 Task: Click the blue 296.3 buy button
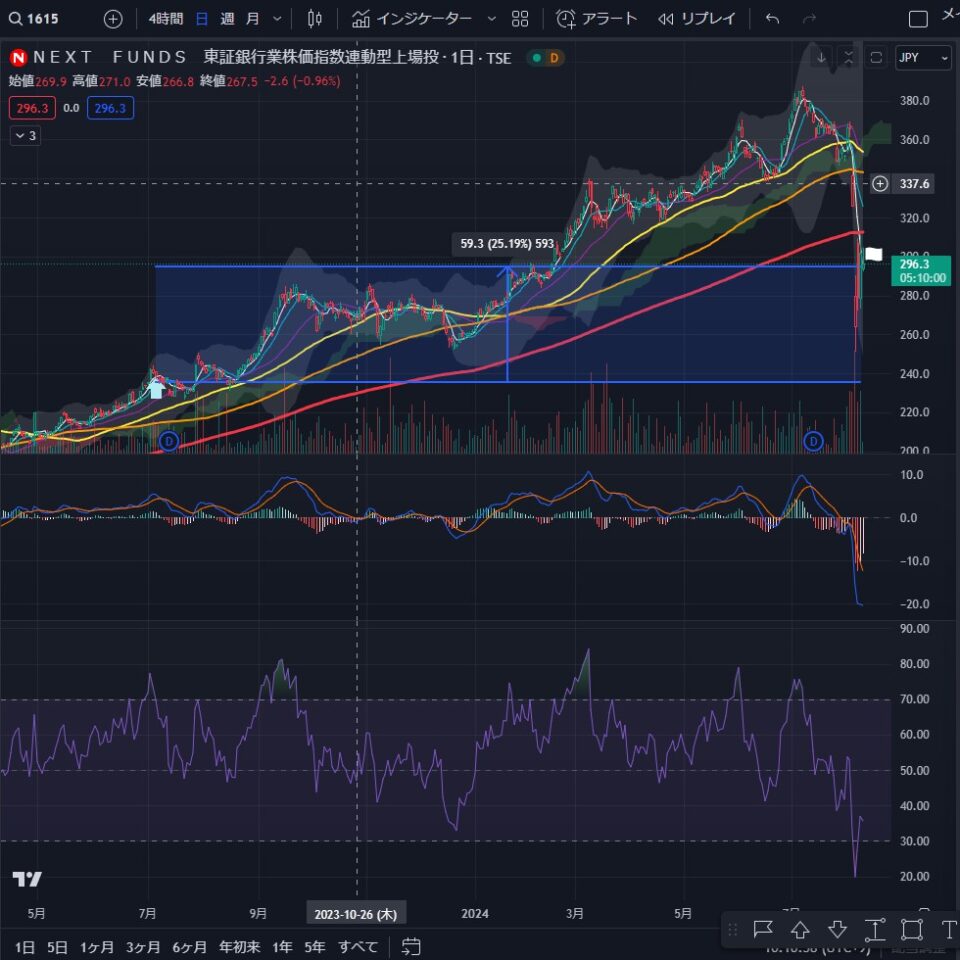(x=110, y=108)
